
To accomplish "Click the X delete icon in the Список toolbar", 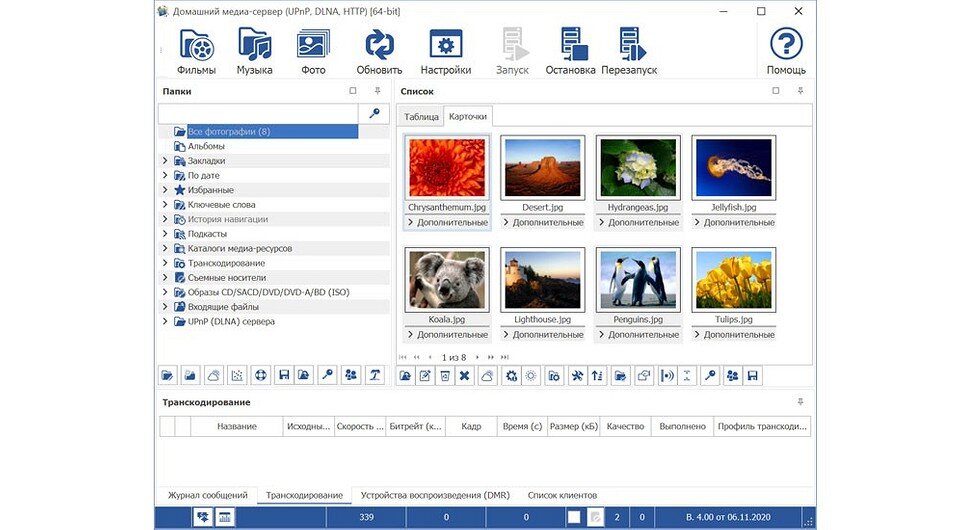I will pos(465,376).
